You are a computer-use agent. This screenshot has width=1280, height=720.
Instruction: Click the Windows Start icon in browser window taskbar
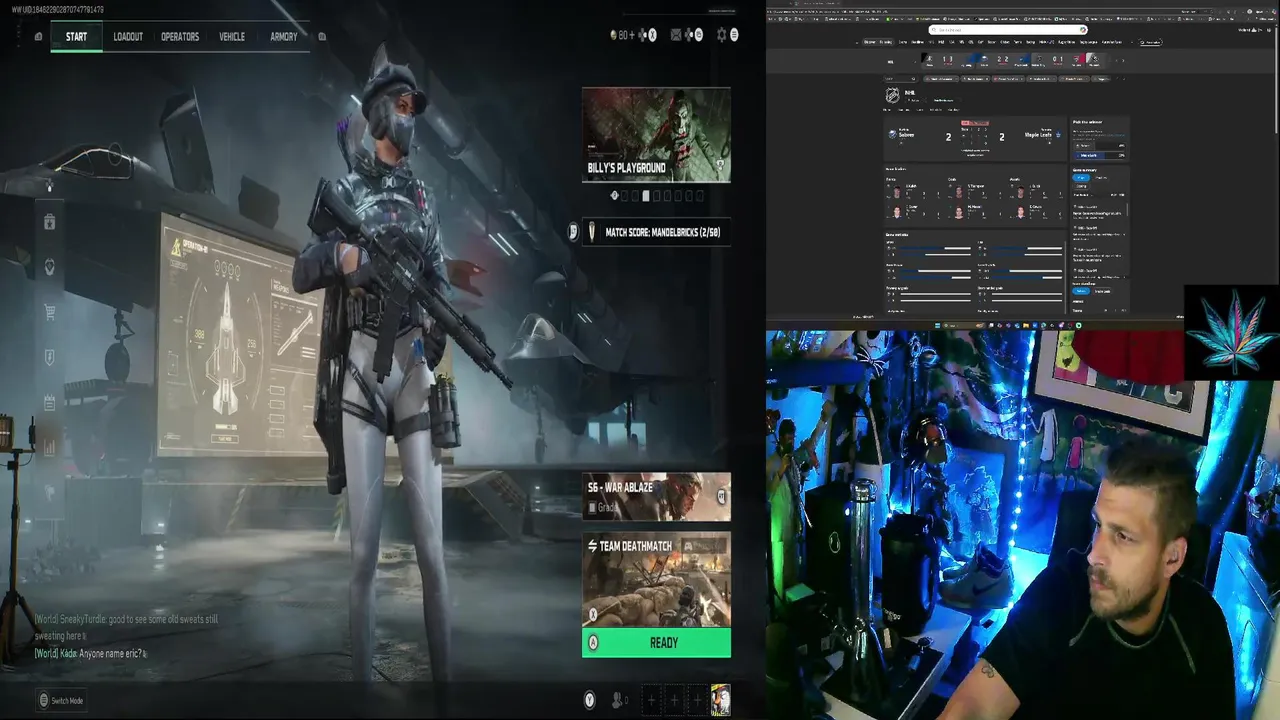pyautogui.click(x=938, y=325)
